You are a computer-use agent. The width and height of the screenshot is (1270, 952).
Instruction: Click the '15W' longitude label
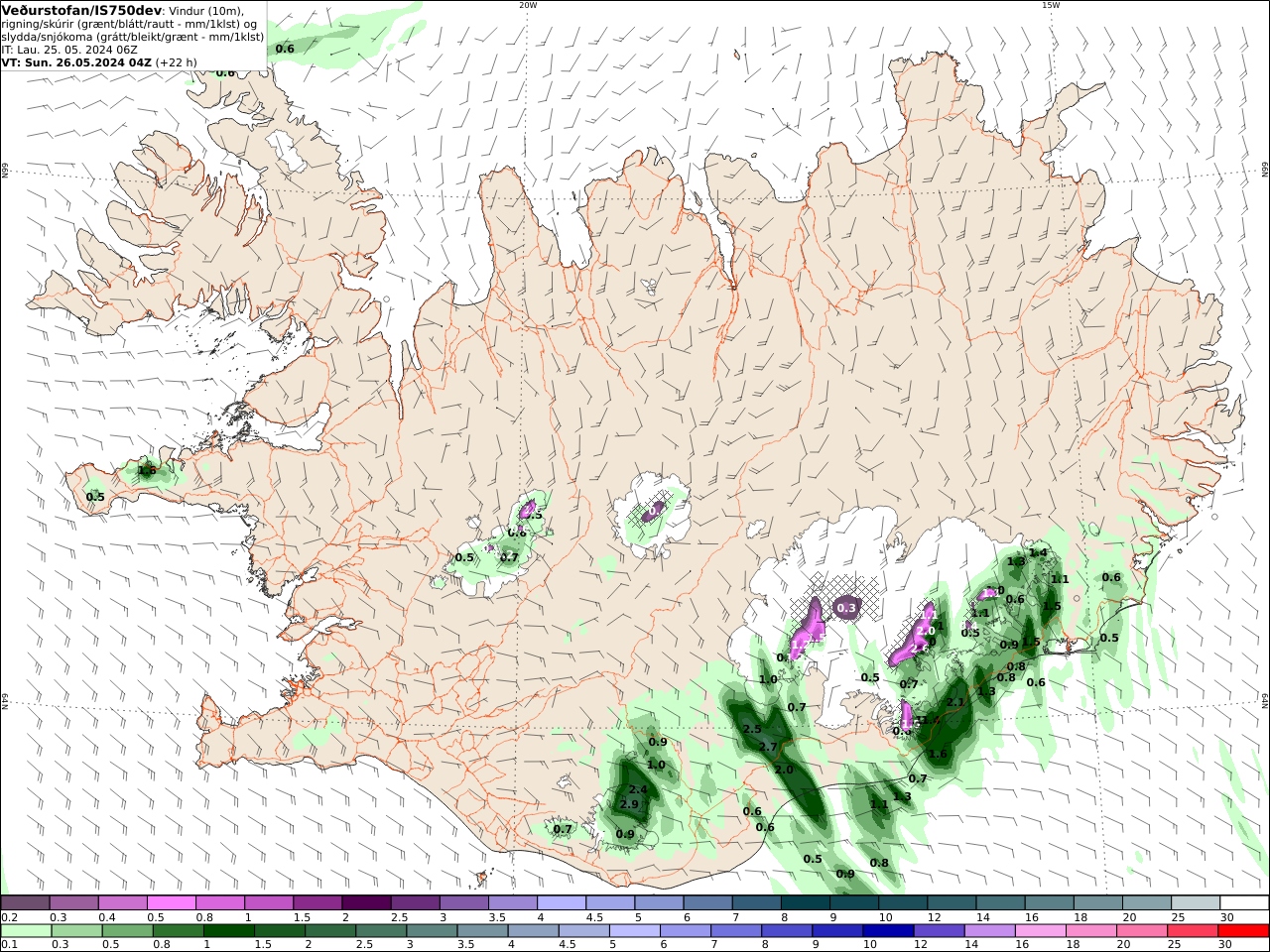coord(1050,5)
